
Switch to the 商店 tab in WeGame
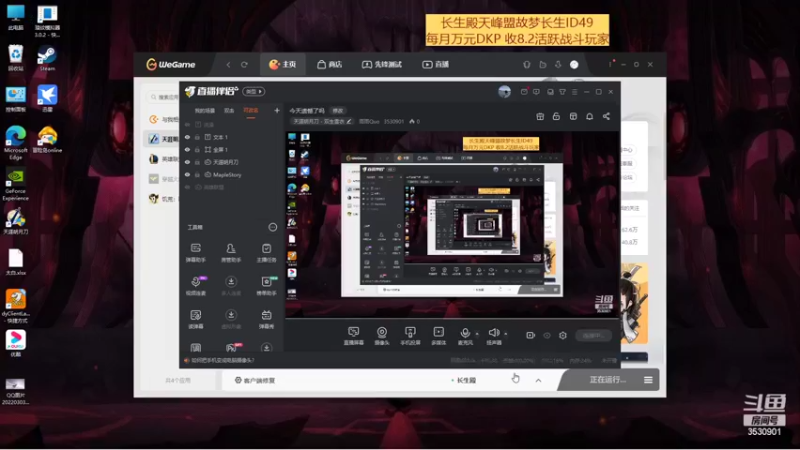point(330,64)
